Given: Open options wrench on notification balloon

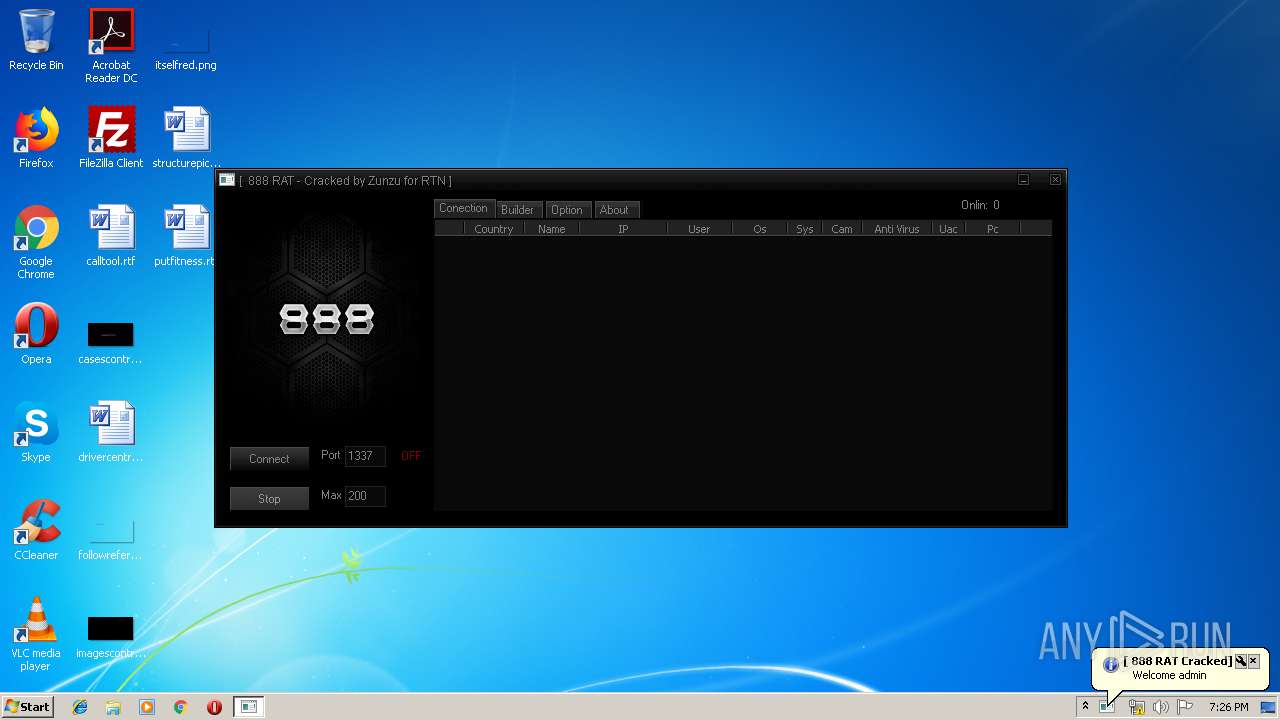Looking at the screenshot, I should pyautogui.click(x=1240, y=661).
